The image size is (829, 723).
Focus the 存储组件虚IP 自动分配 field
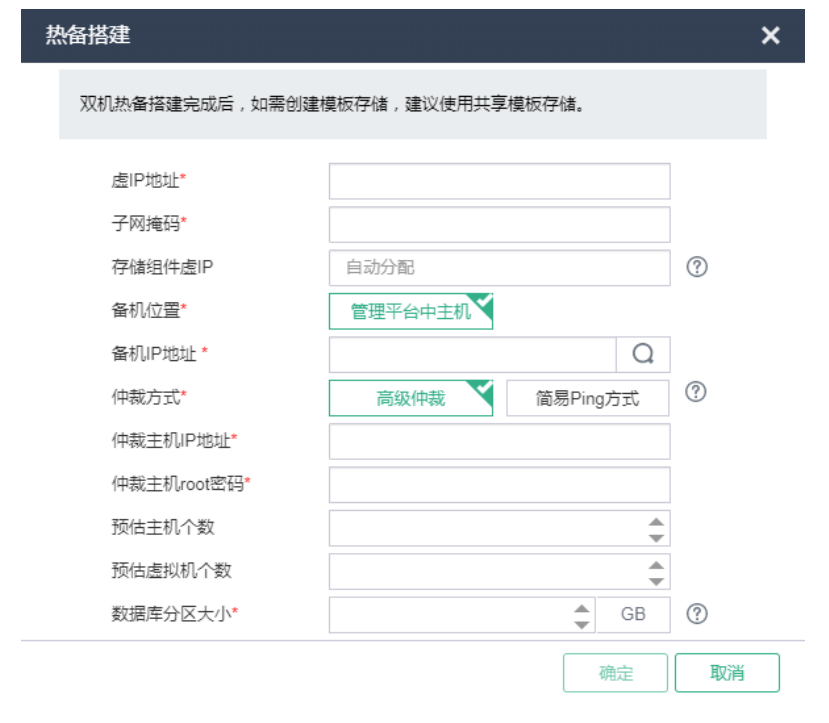pos(500,268)
